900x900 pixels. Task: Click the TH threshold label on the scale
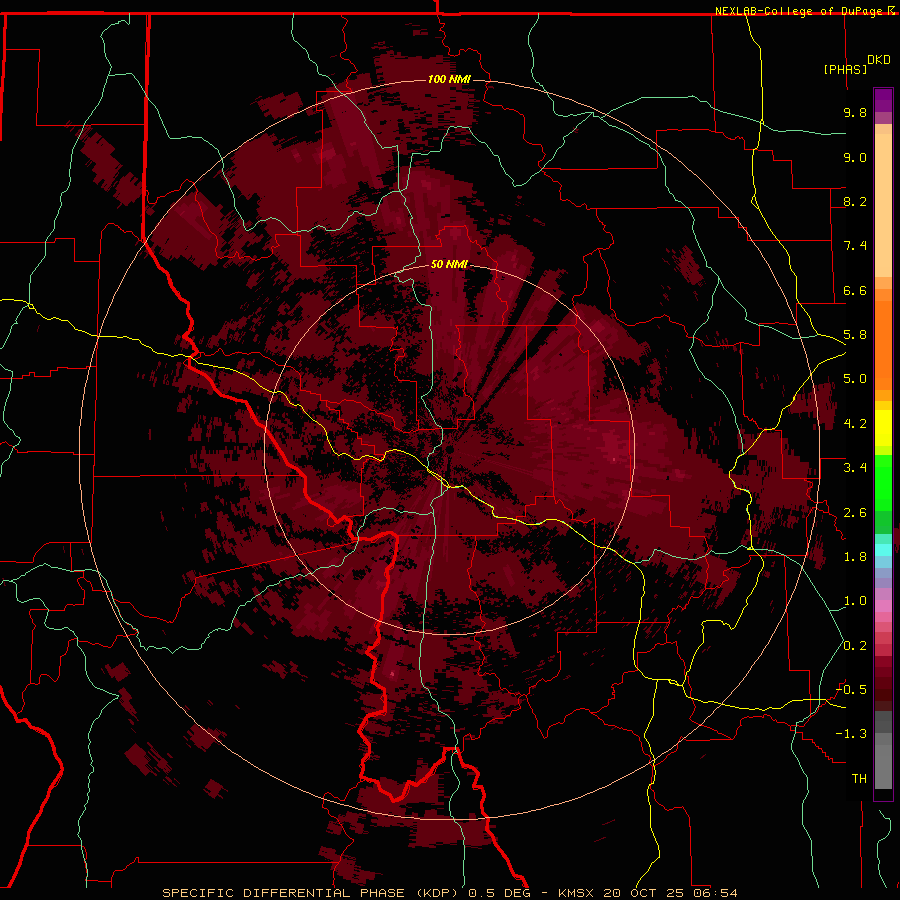pos(859,779)
